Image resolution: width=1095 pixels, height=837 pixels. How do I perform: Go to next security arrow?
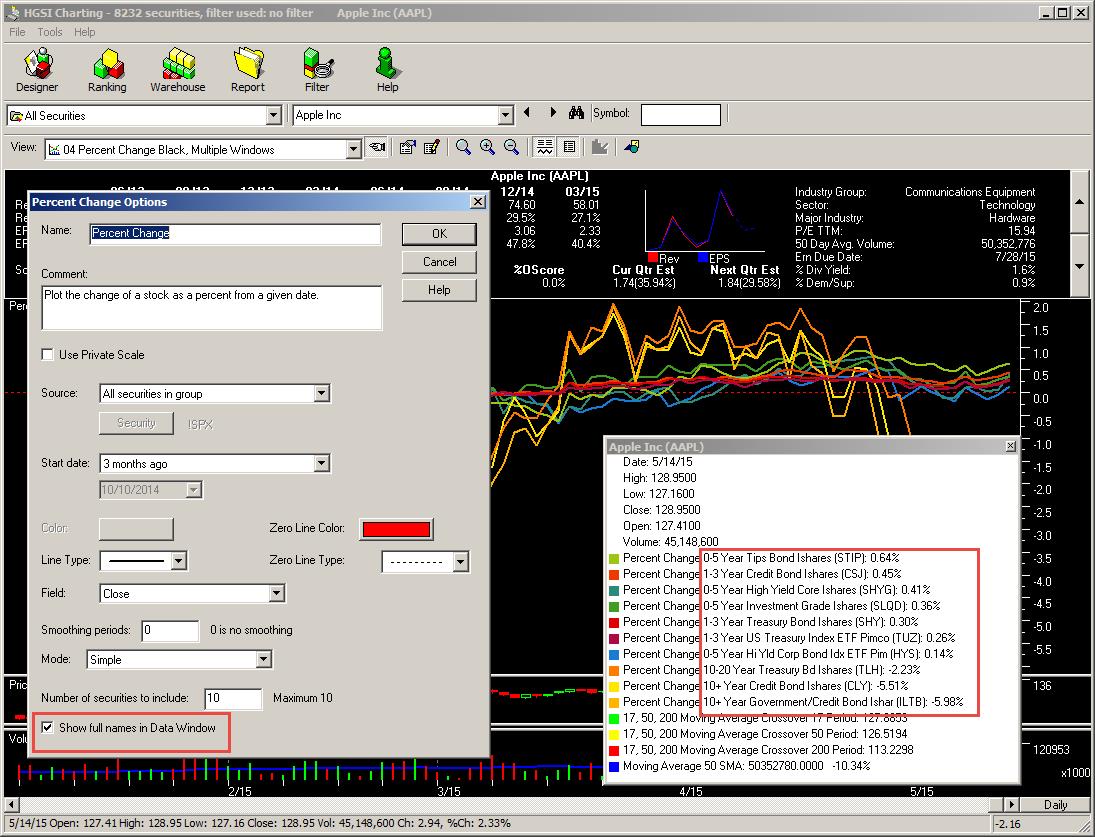[x=553, y=112]
